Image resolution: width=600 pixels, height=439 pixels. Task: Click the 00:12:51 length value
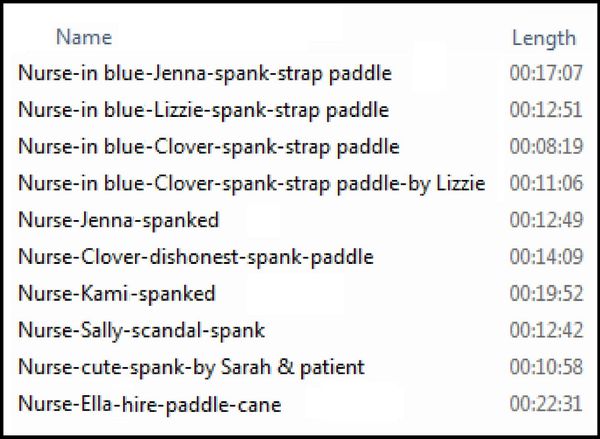point(546,109)
